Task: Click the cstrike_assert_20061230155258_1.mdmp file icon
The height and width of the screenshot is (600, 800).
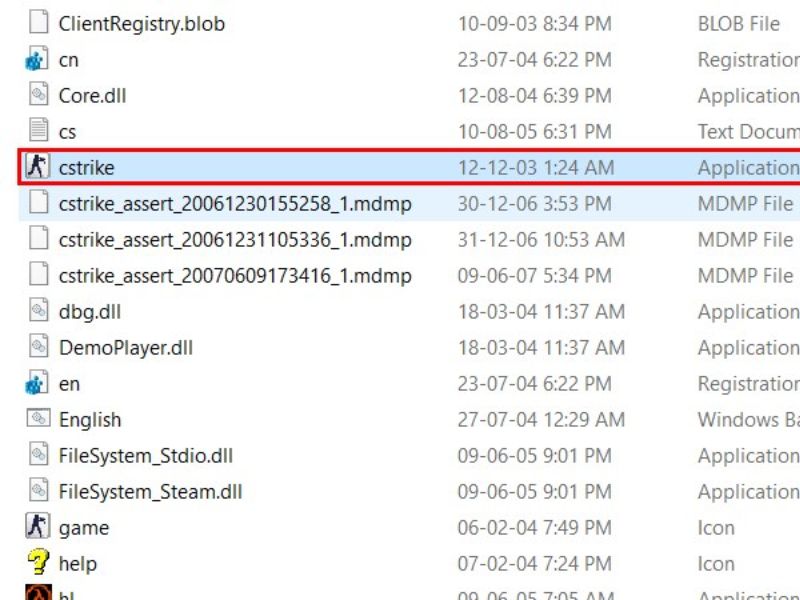Action: [38, 203]
